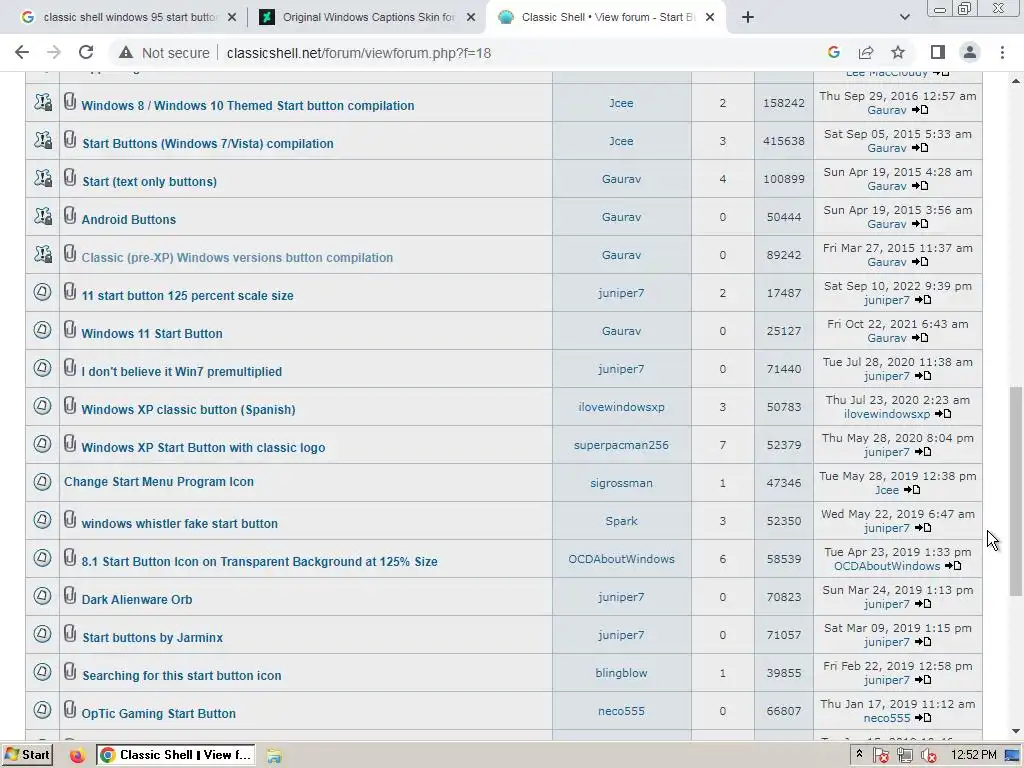Click the scrollbar down arrow

point(1015,731)
